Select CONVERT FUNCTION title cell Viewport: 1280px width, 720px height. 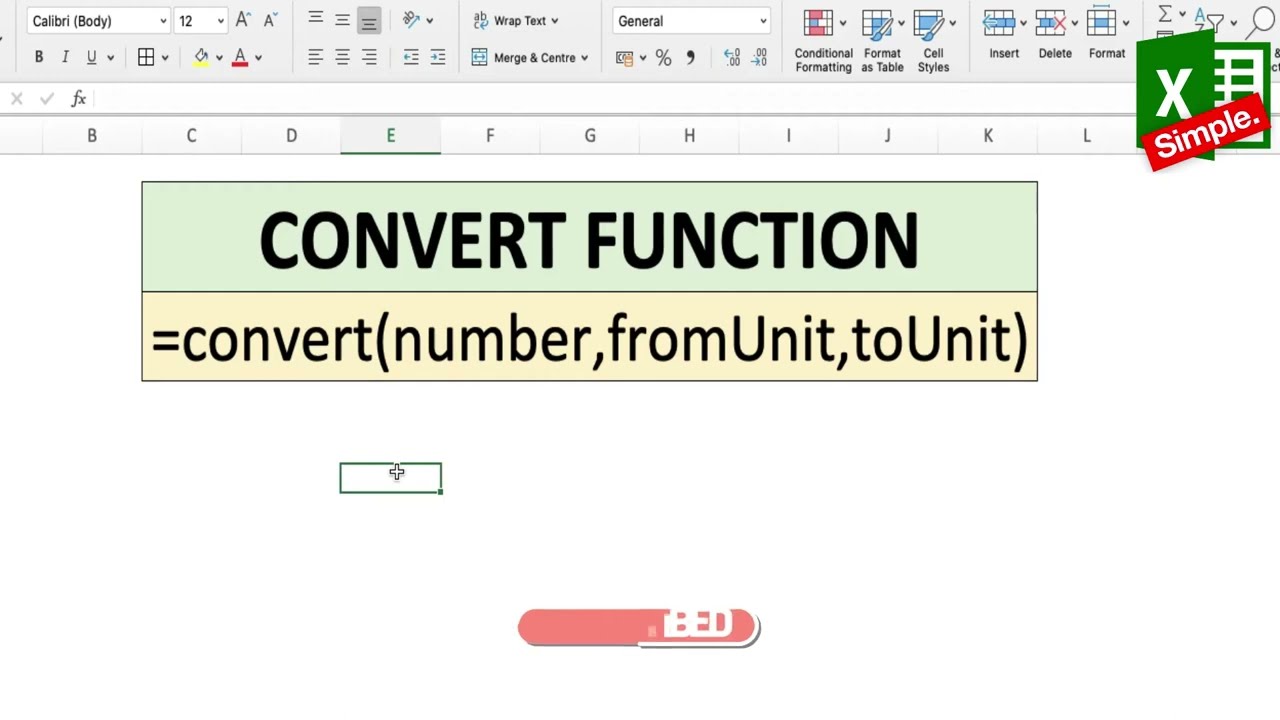click(589, 237)
